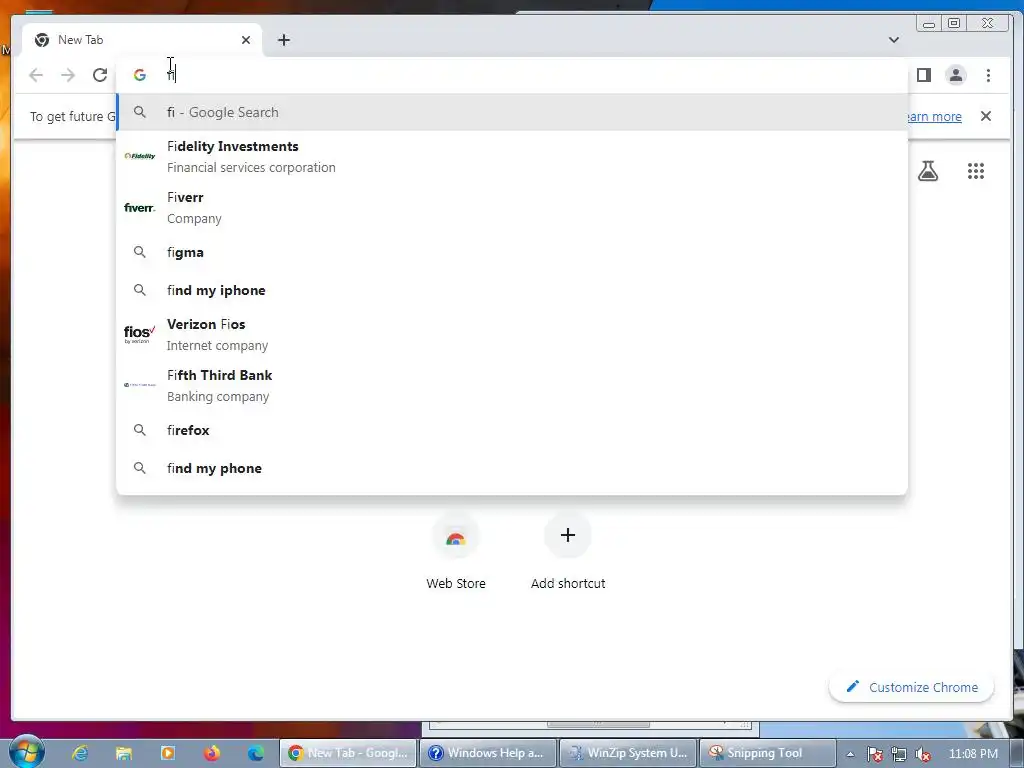Select the Verizon Fios suggestion
This screenshot has width=1024, height=768.
pos(512,334)
